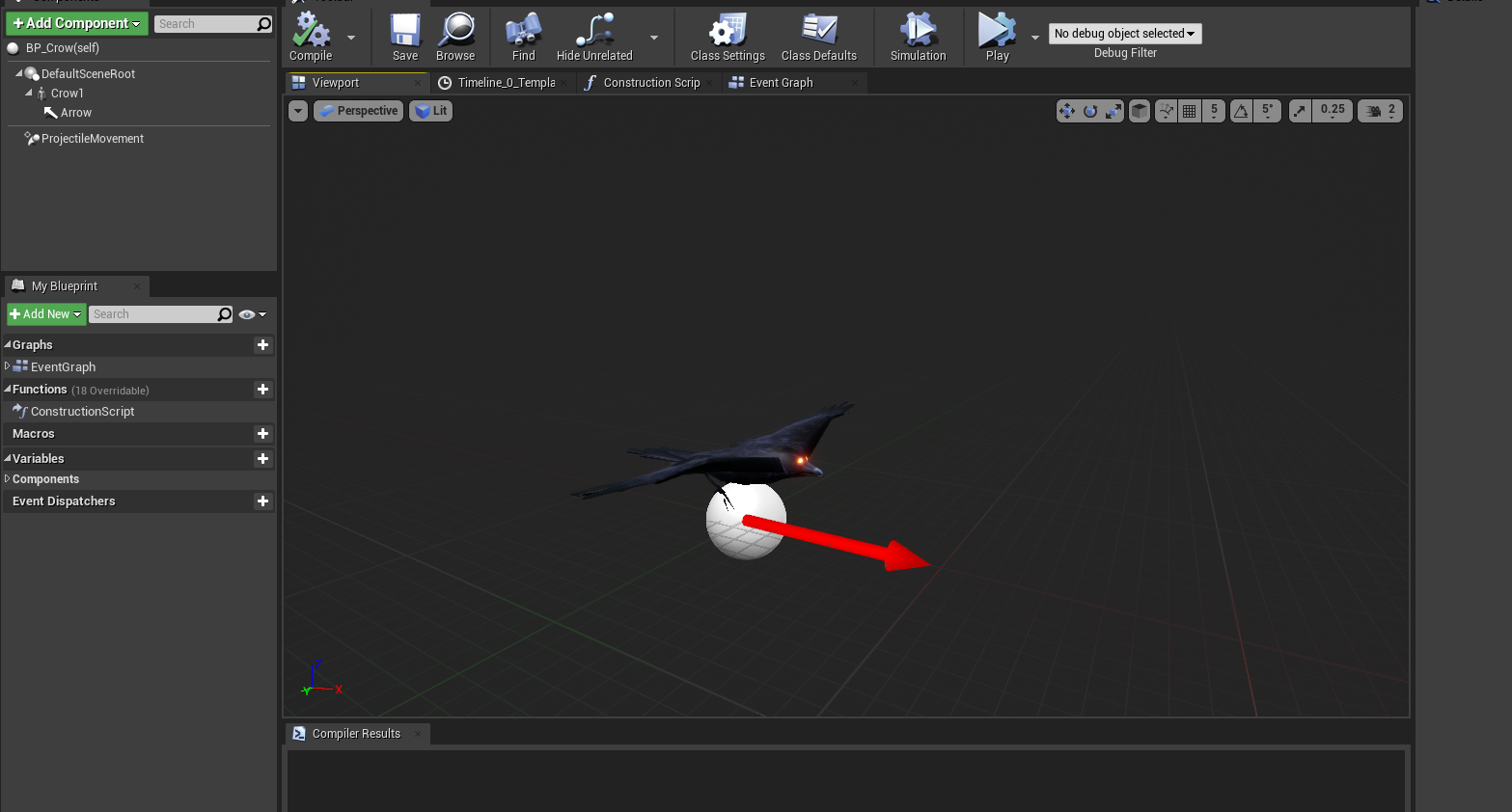Open the Find tool

click(x=523, y=37)
